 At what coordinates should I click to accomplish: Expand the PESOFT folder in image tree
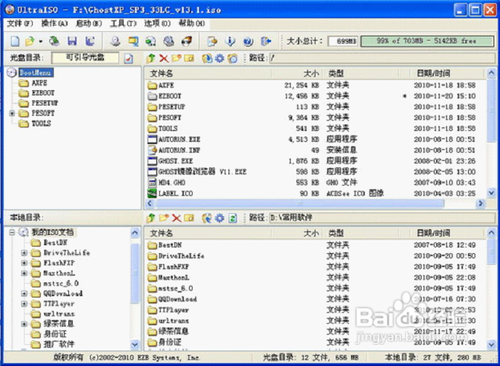(12, 113)
